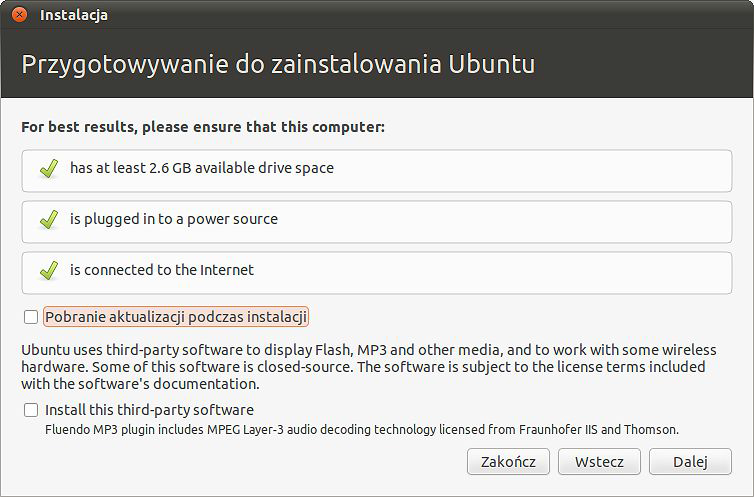Click the 'Install this third-party software' label
Viewport: 754px width, 497px height.
click(x=150, y=410)
